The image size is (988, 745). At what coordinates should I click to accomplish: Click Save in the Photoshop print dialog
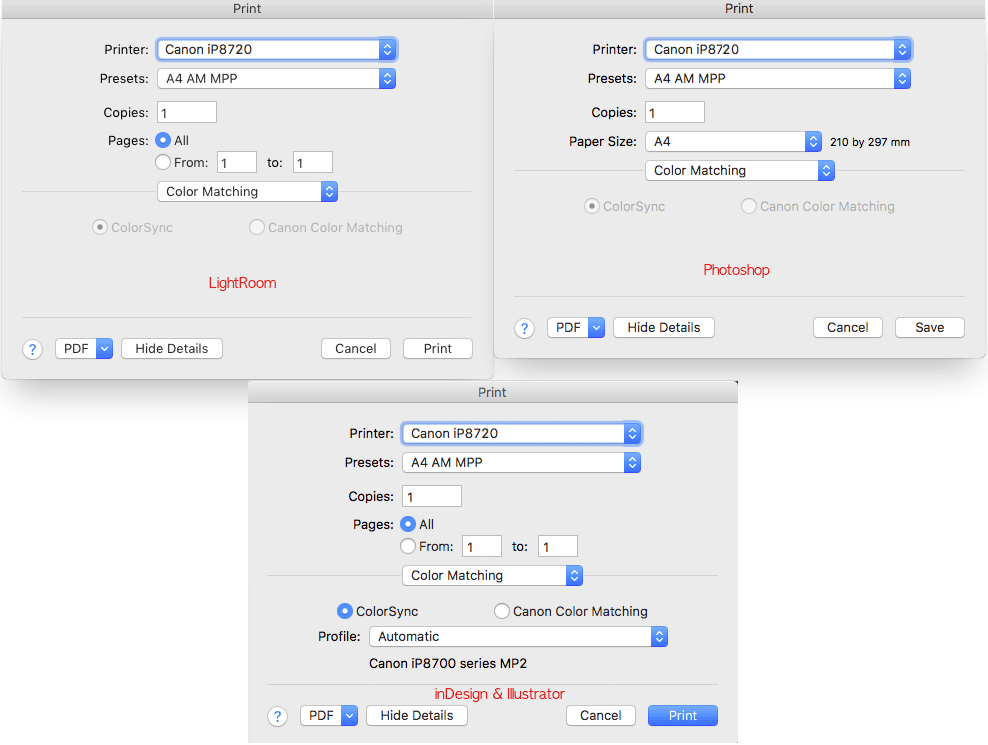(929, 327)
